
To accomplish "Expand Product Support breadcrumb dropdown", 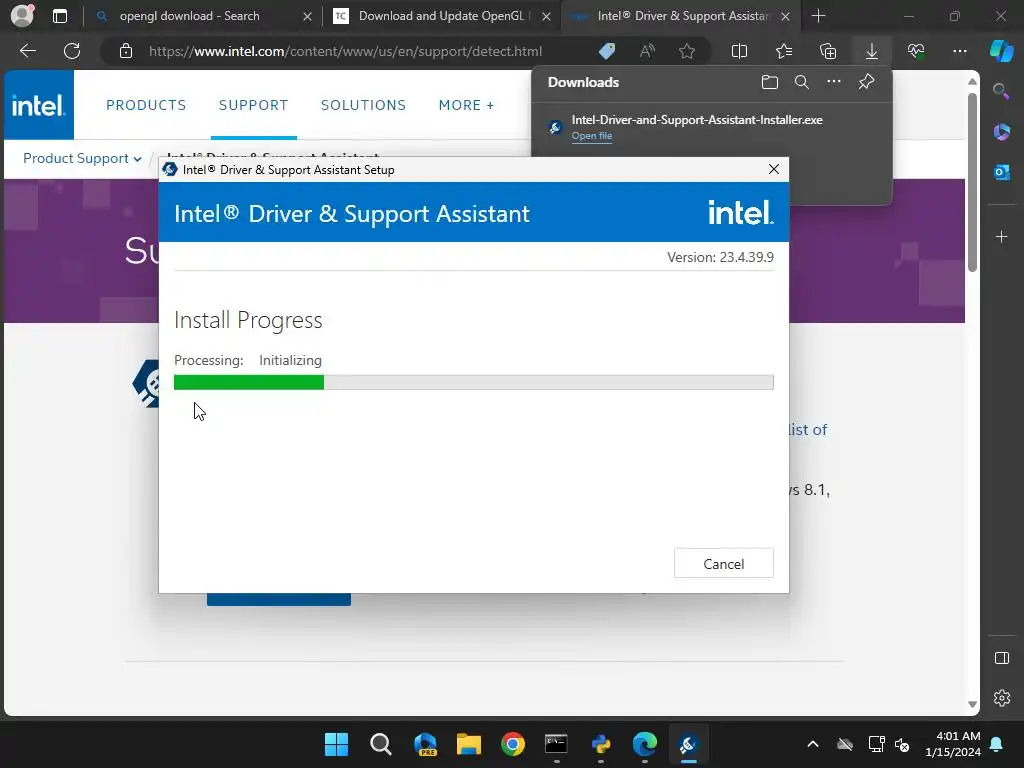I will click(x=82, y=159).
